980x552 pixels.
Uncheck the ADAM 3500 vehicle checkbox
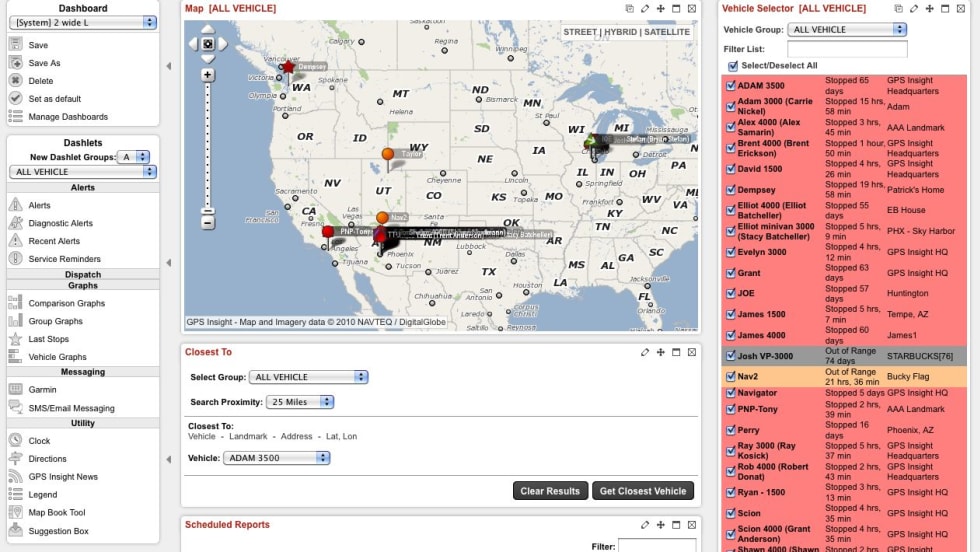pos(730,86)
